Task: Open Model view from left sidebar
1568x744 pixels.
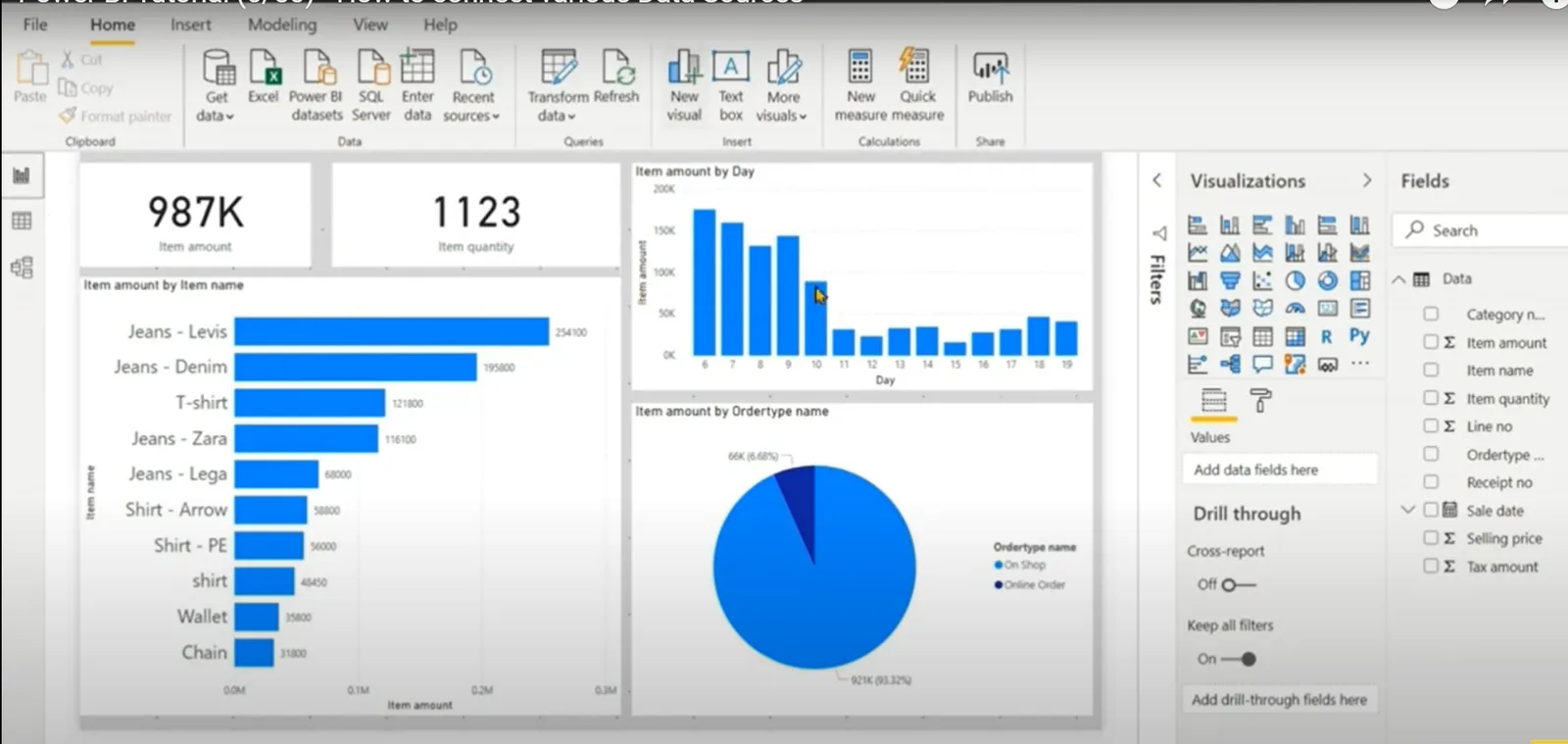Action: pos(22,267)
